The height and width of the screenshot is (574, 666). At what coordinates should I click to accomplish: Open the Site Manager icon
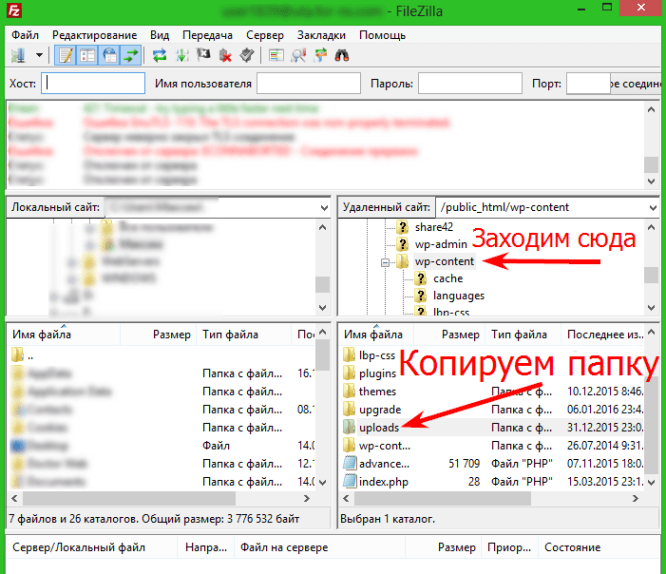pos(19,55)
